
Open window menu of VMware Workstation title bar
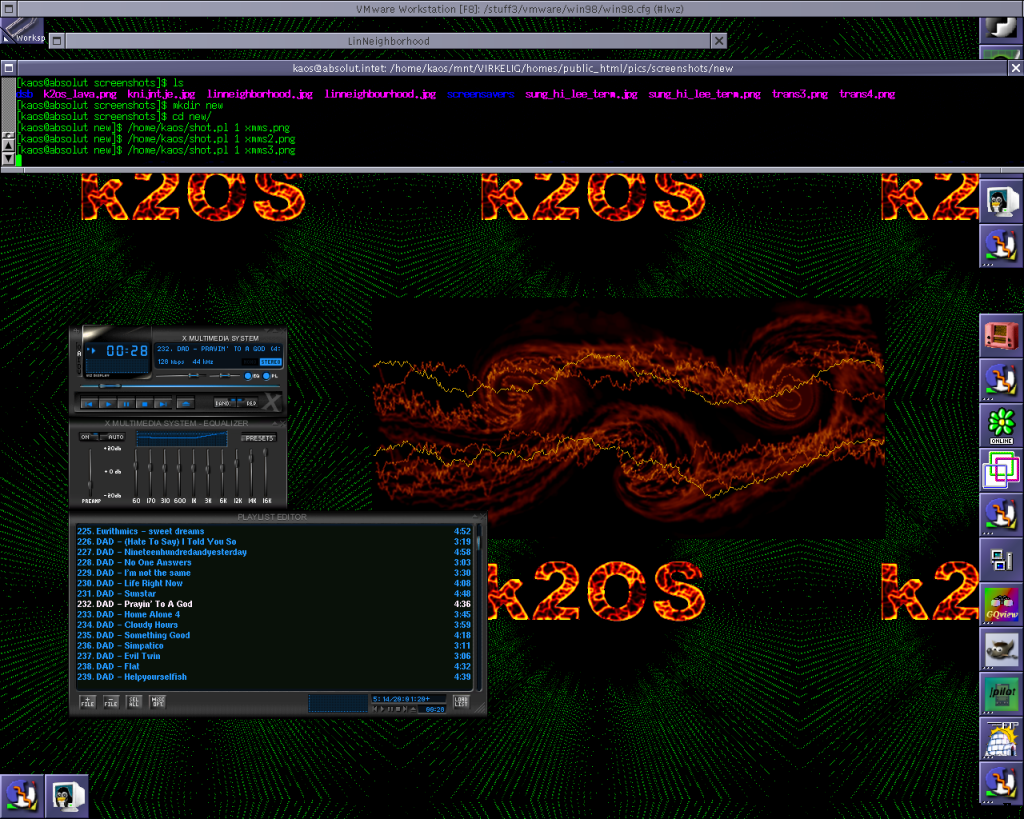pyautogui.click(x=8, y=8)
